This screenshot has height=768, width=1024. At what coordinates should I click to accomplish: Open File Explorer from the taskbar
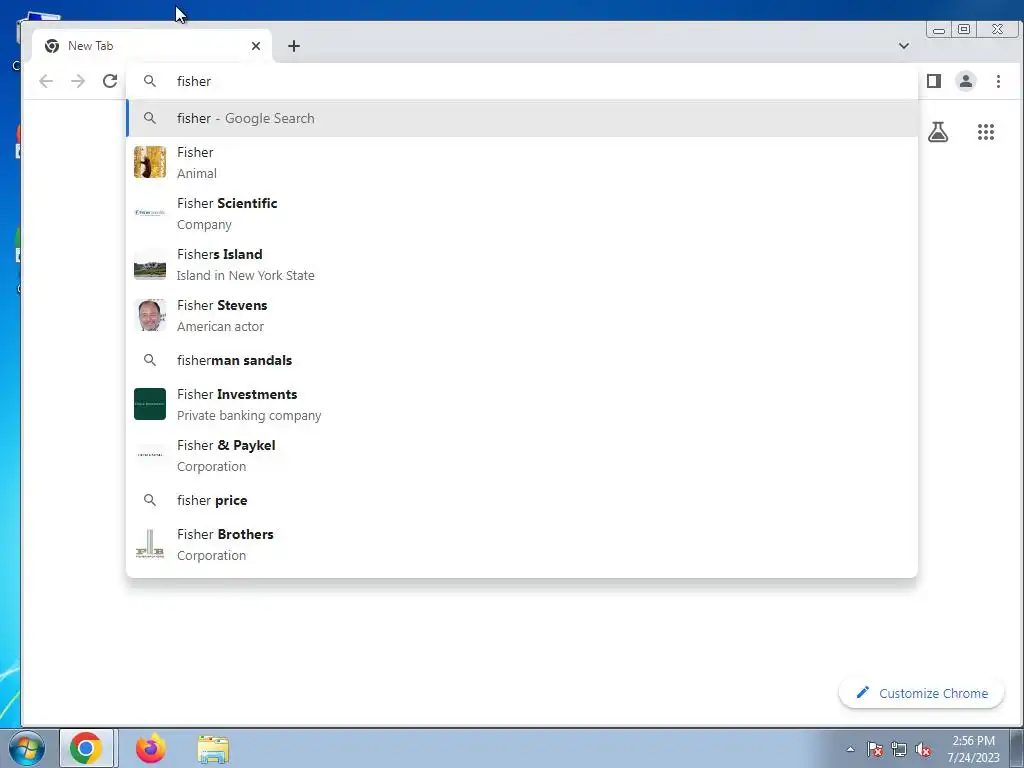(x=213, y=749)
